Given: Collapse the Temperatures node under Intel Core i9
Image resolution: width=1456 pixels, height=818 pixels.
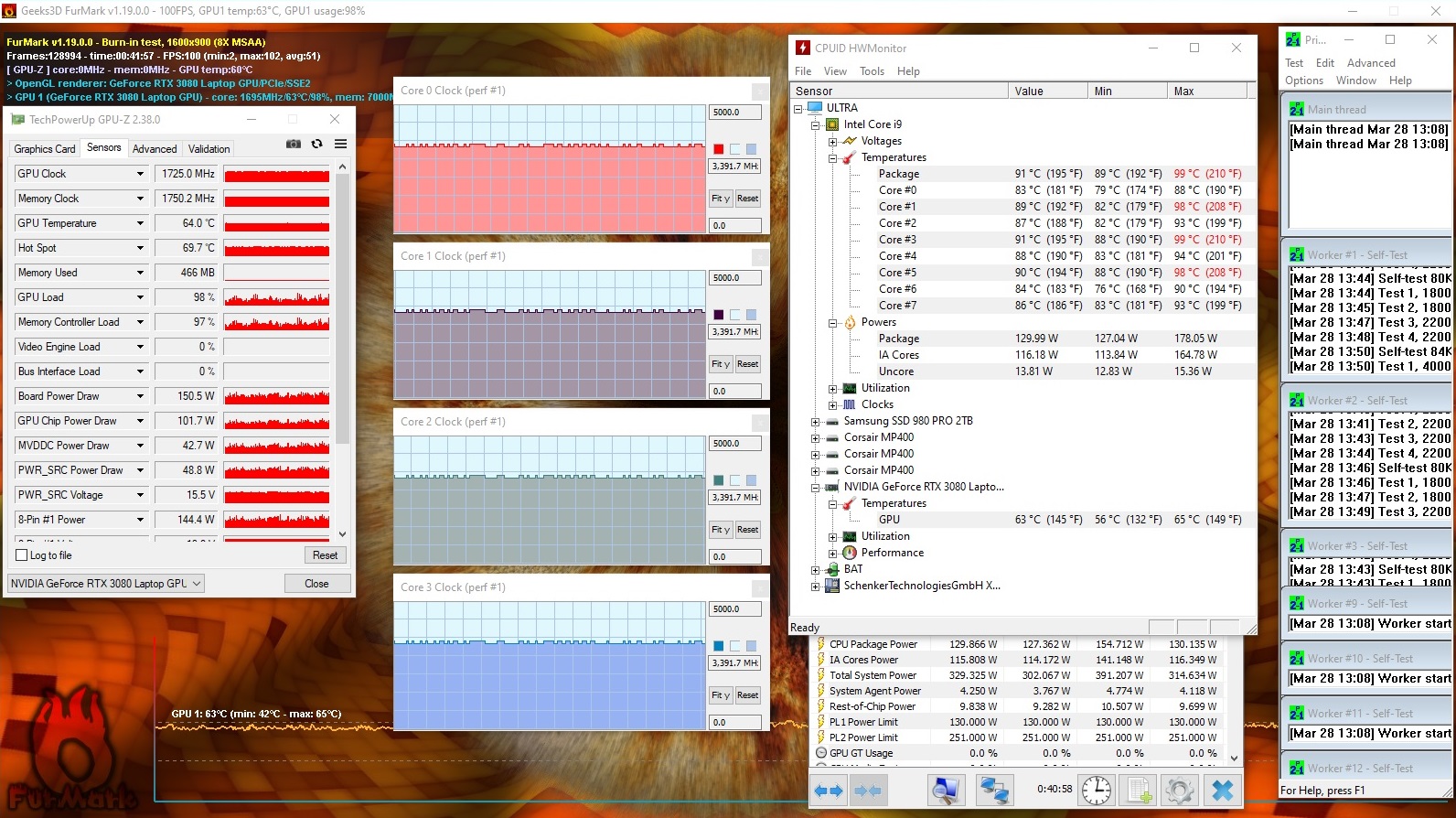Looking at the screenshot, I should 833,158.
